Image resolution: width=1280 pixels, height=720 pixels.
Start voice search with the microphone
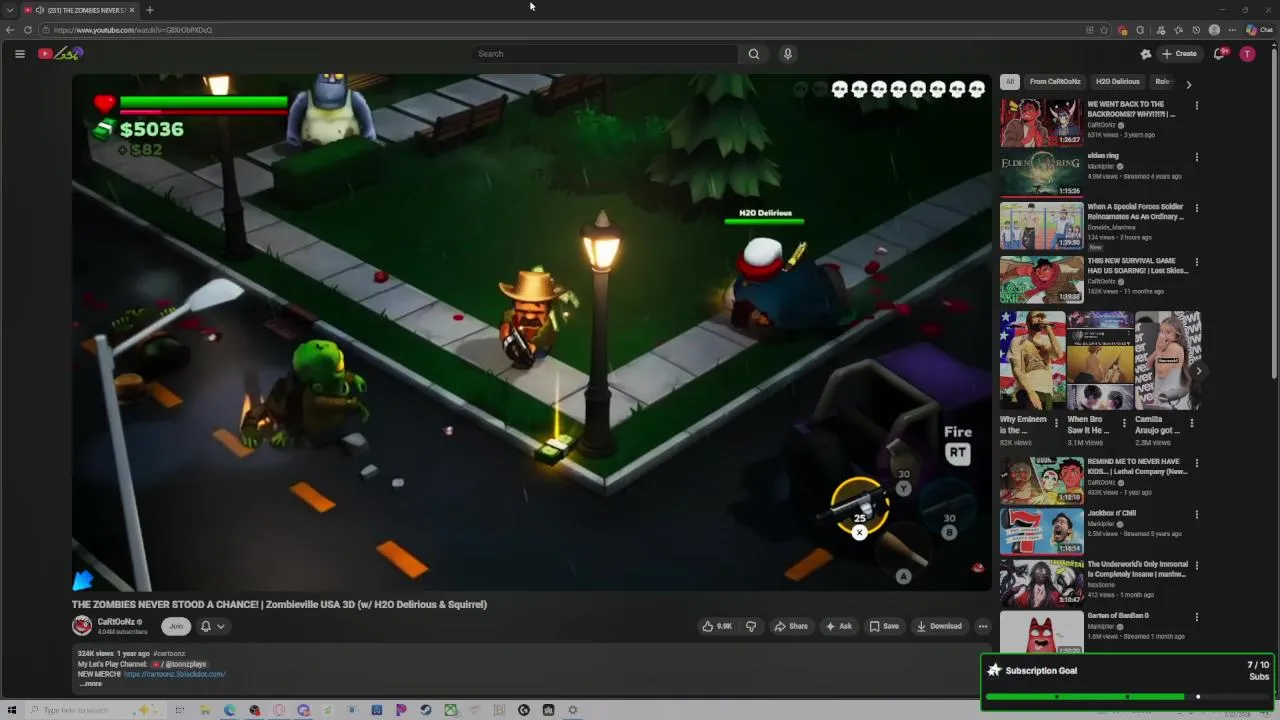point(788,54)
